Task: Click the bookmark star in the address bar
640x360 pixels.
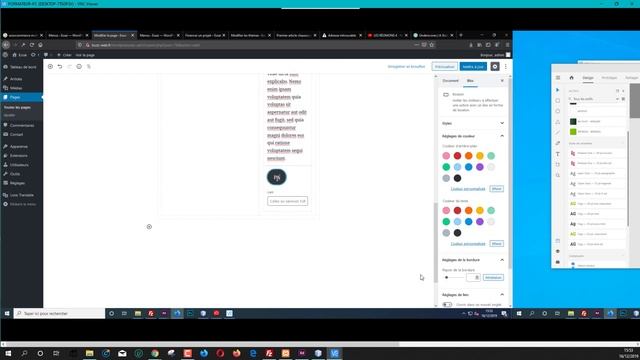Action: tap(431, 45)
